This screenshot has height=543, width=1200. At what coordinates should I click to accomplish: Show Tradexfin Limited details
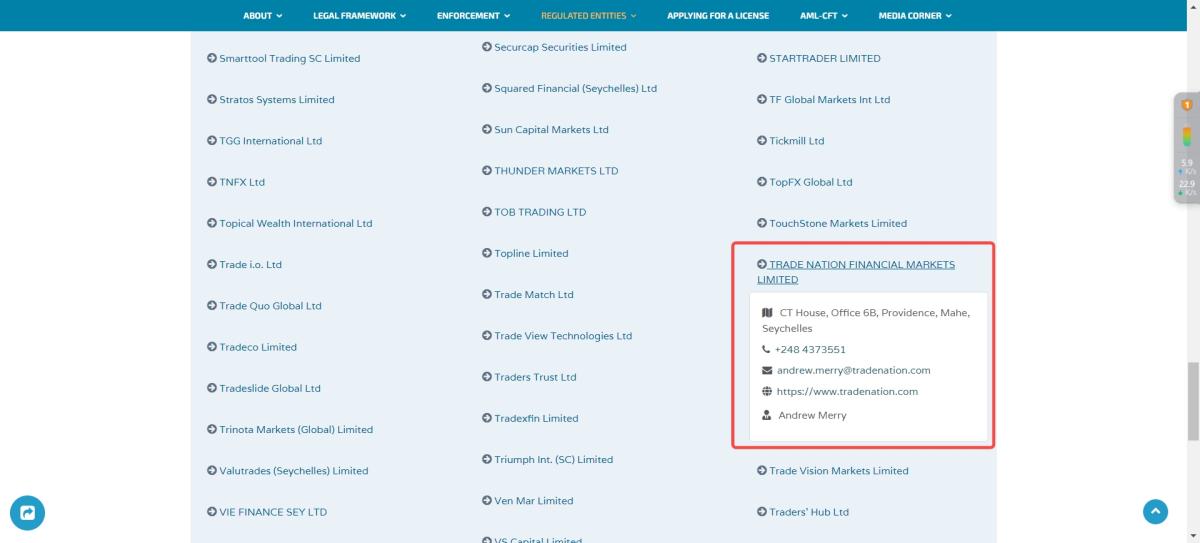point(530,419)
